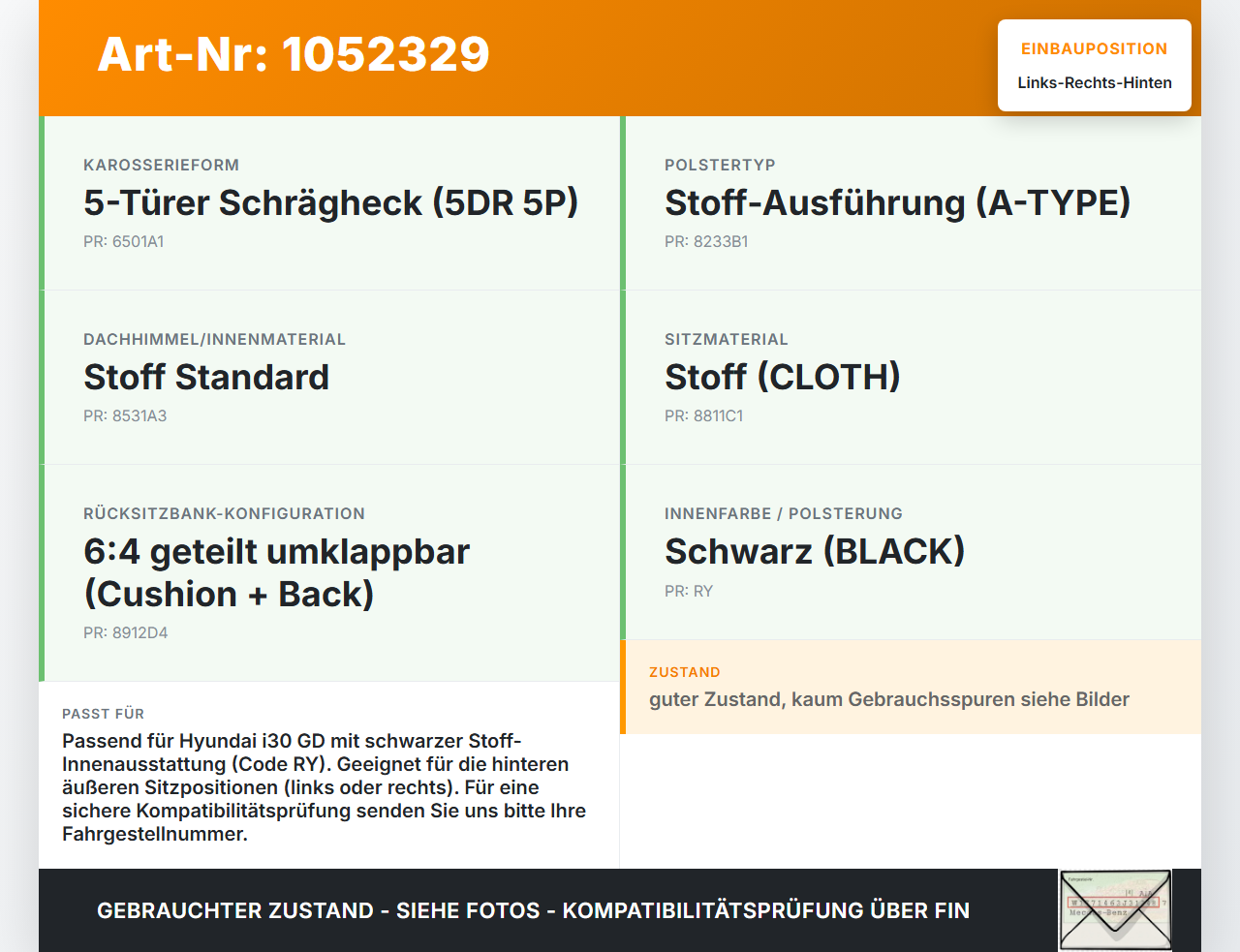Click the GEBRAUCHTER ZUSTAND footer banner text

[x=533, y=910]
